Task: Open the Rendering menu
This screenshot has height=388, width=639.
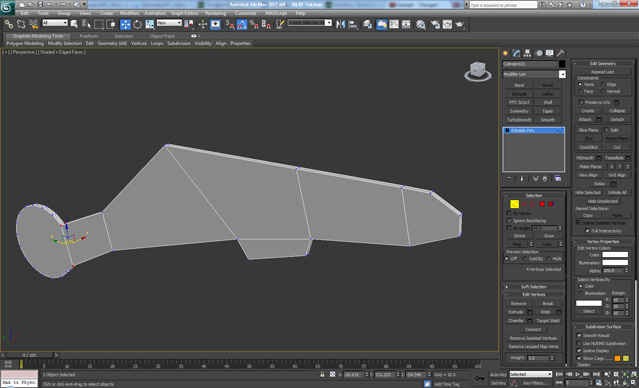Action: tap(216, 13)
